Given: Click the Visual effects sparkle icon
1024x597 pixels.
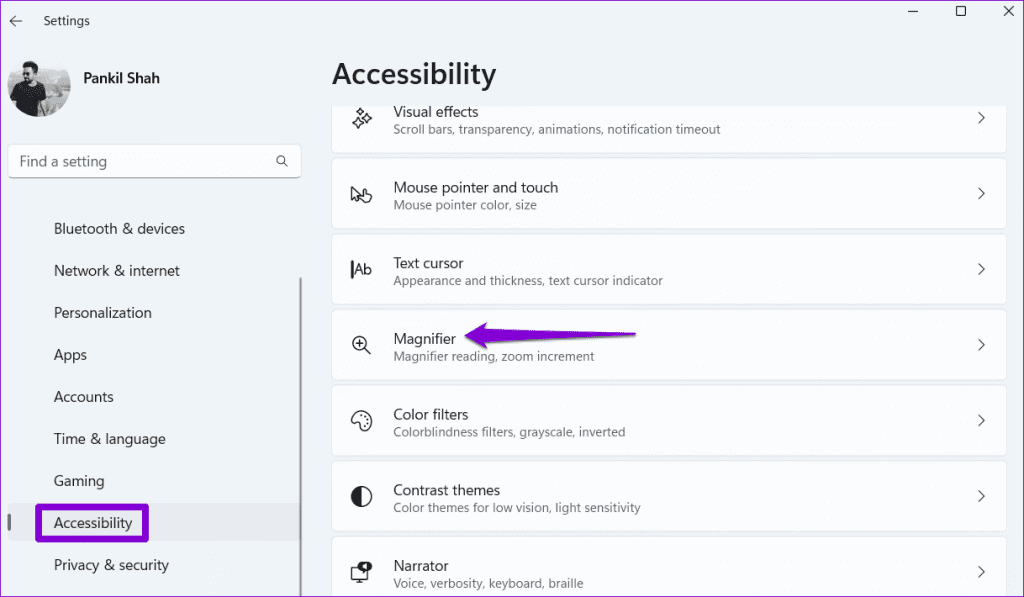Looking at the screenshot, I should (361, 119).
